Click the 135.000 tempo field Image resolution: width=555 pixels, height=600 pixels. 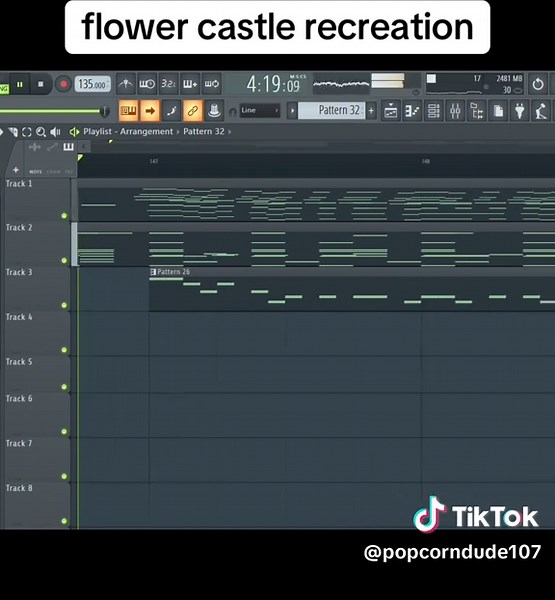93,84
